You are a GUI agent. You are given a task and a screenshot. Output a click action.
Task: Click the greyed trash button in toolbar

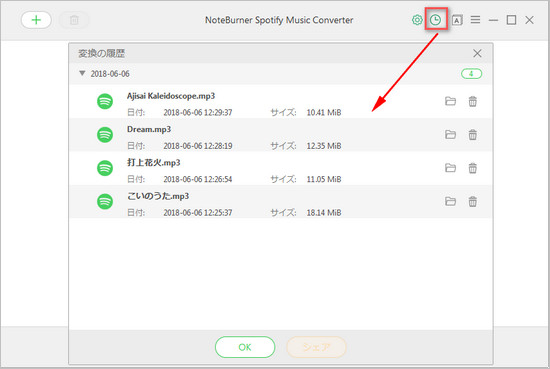tap(74, 20)
